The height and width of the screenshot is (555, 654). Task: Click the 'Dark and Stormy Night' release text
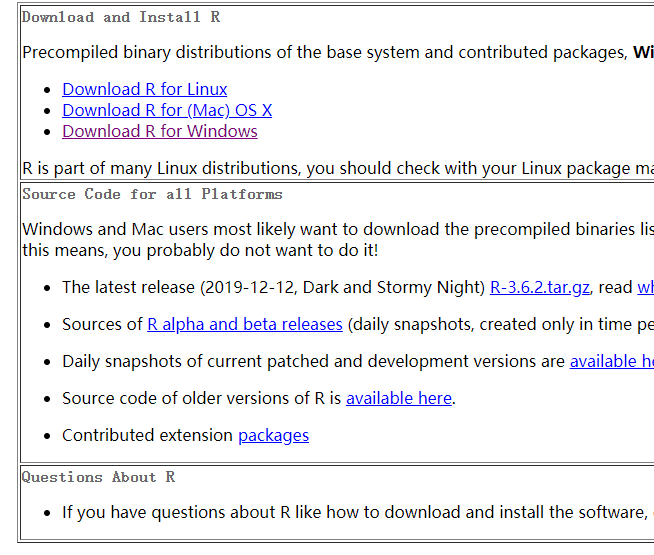(x=393, y=287)
